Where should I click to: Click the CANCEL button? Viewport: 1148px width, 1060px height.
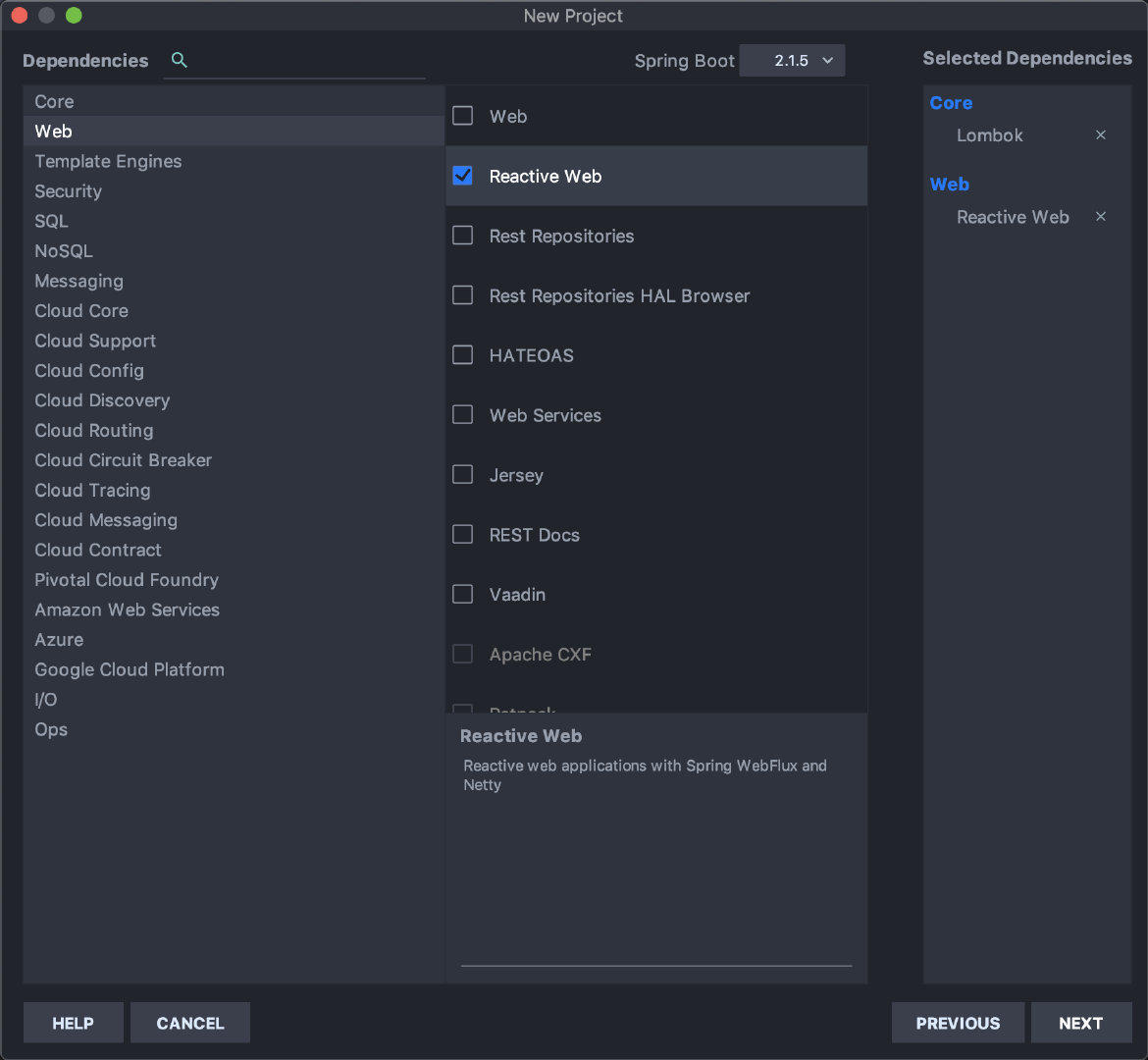tap(190, 1023)
